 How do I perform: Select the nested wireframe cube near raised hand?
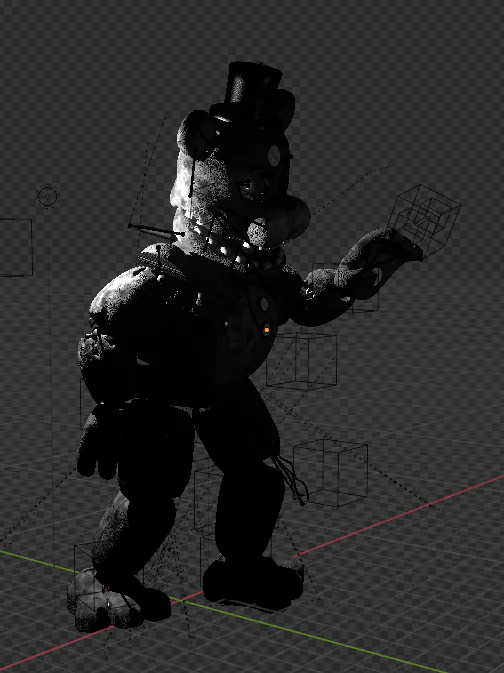pyautogui.click(x=424, y=221)
